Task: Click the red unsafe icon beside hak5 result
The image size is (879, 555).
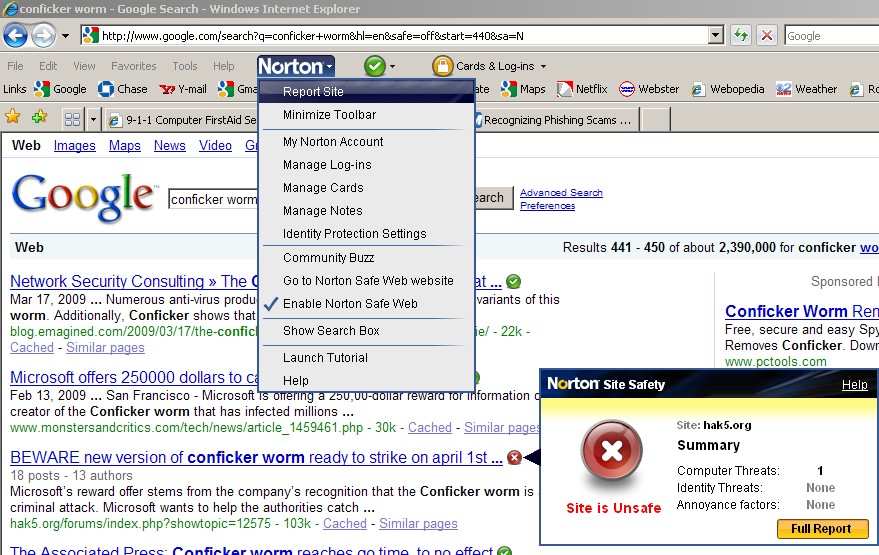Action: click(x=514, y=458)
